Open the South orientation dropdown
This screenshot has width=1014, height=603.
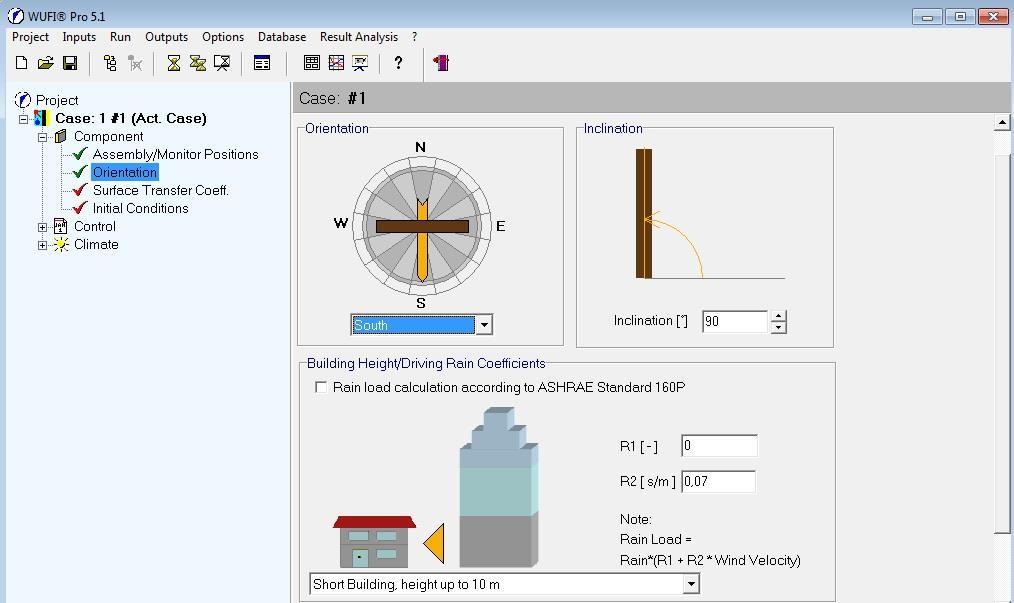point(484,325)
